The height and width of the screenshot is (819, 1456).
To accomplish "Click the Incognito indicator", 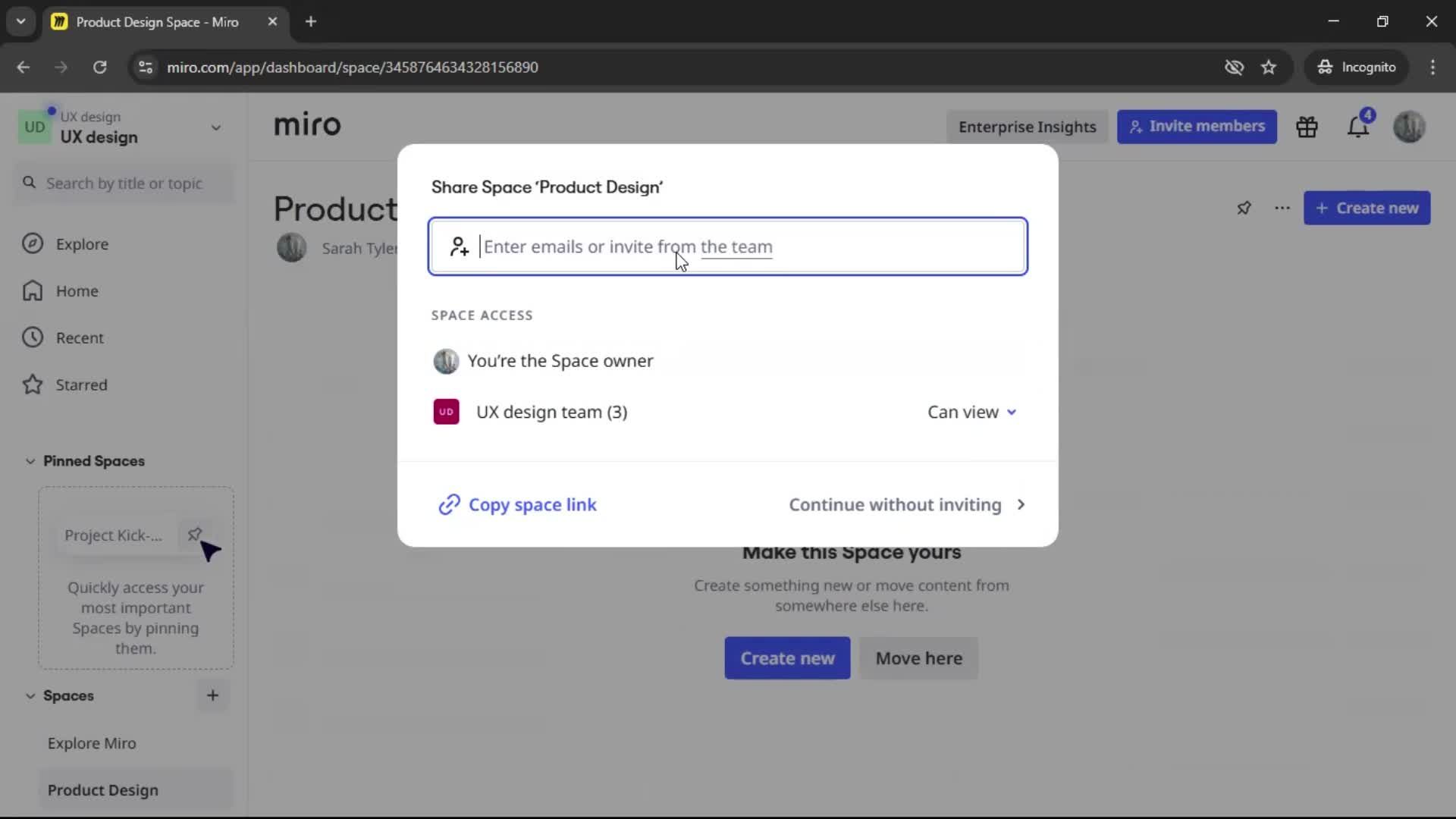I will (x=1357, y=67).
